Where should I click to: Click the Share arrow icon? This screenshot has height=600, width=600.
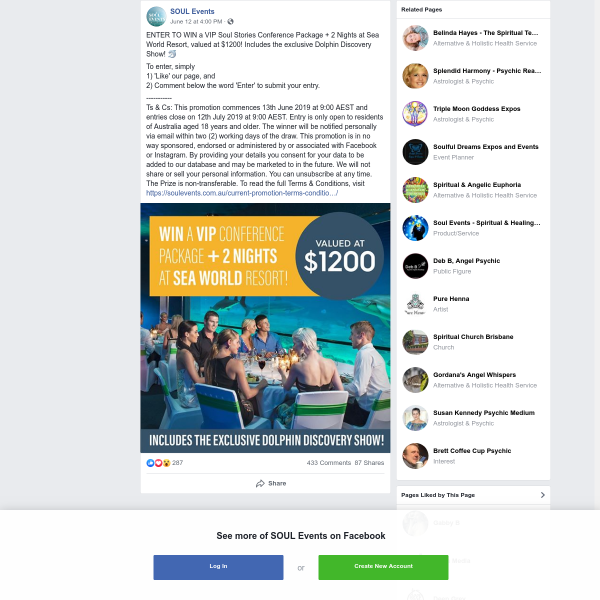260,483
